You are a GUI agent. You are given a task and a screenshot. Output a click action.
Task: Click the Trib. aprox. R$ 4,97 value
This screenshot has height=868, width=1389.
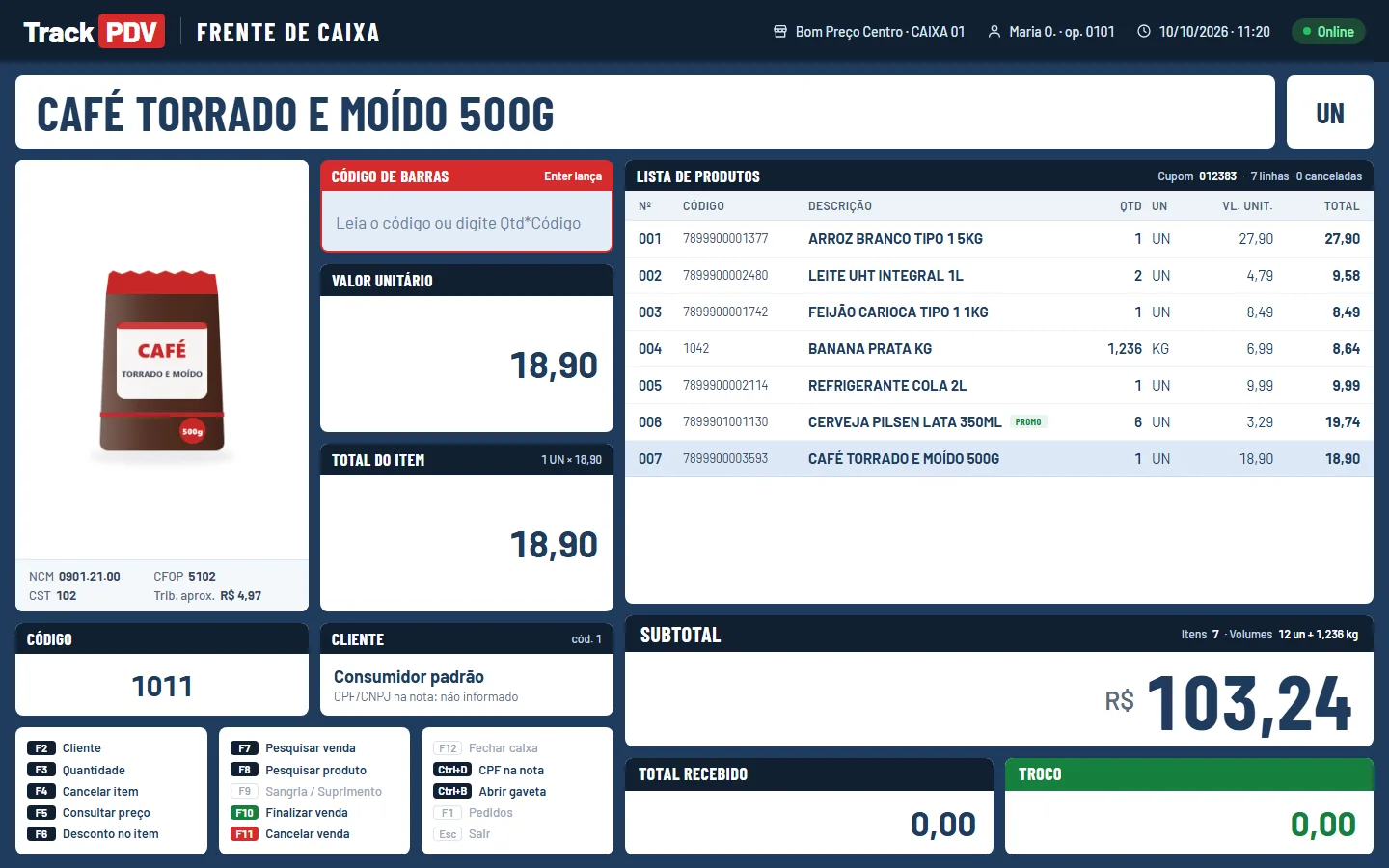tap(241, 596)
